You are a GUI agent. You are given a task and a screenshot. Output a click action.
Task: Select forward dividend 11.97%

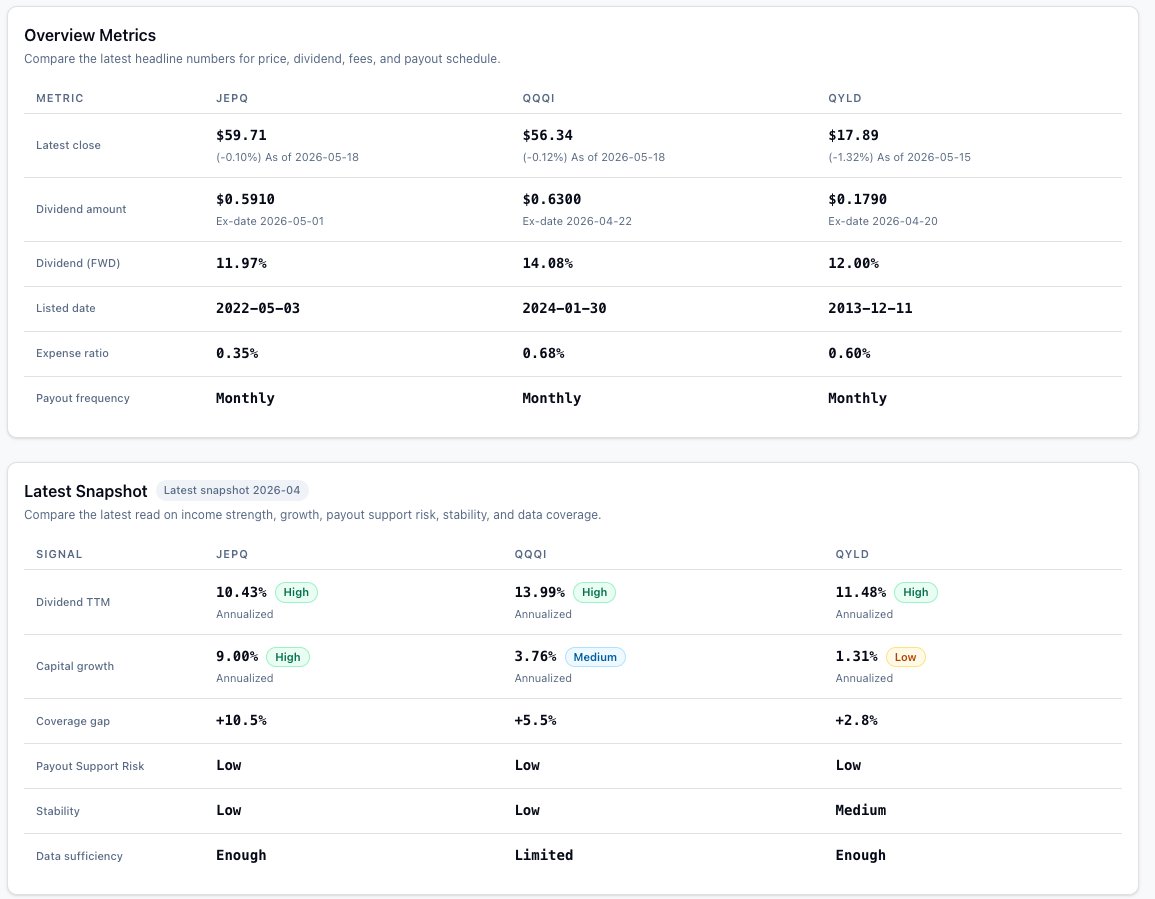241,263
